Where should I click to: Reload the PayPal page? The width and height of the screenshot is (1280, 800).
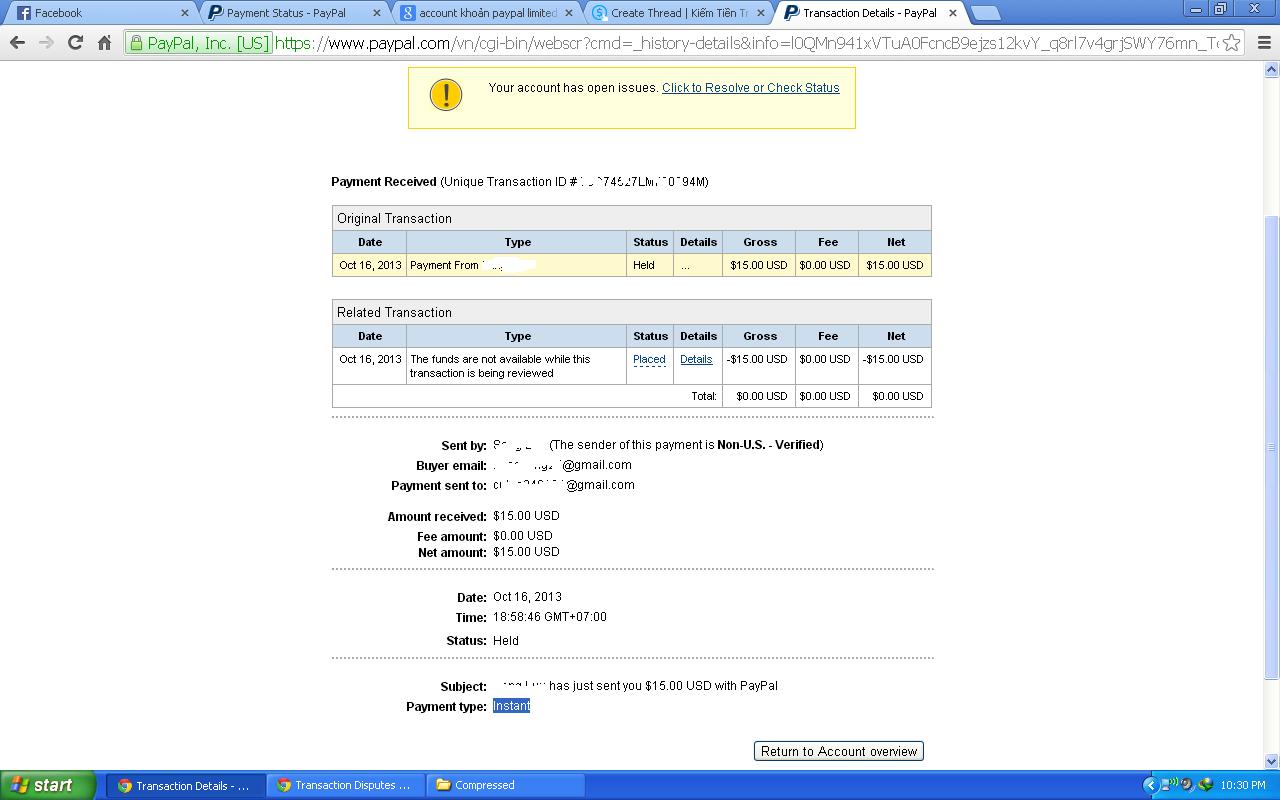(75, 43)
